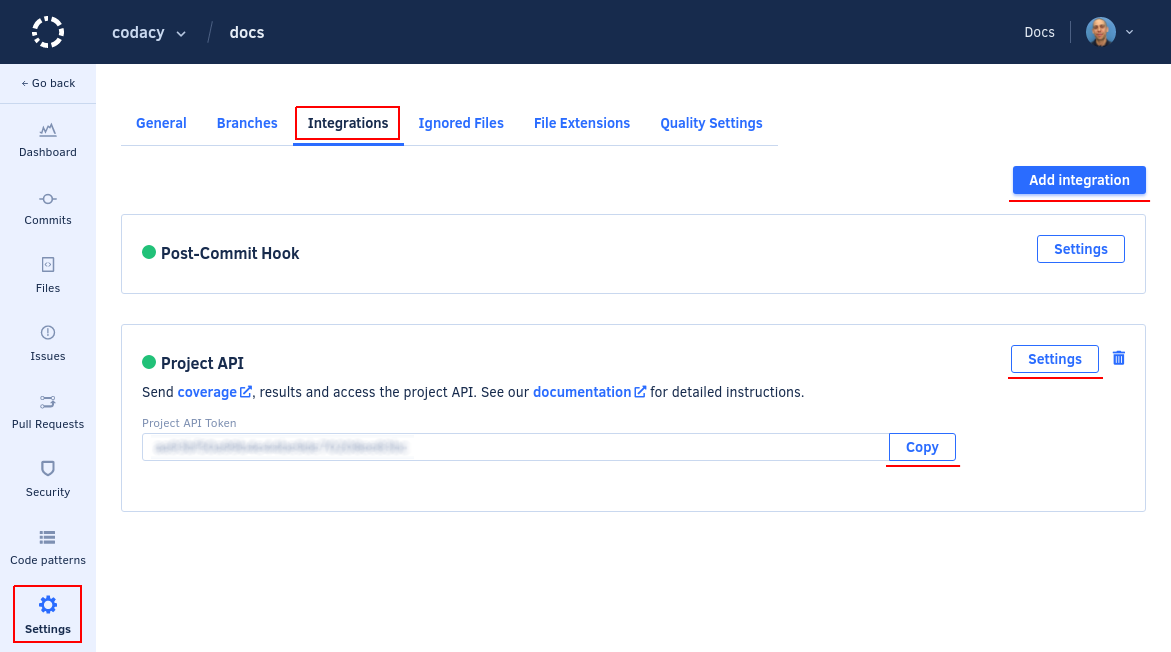Open the Dashboard from the sidebar
The width and height of the screenshot is (1171, 652).
point(47,140)
